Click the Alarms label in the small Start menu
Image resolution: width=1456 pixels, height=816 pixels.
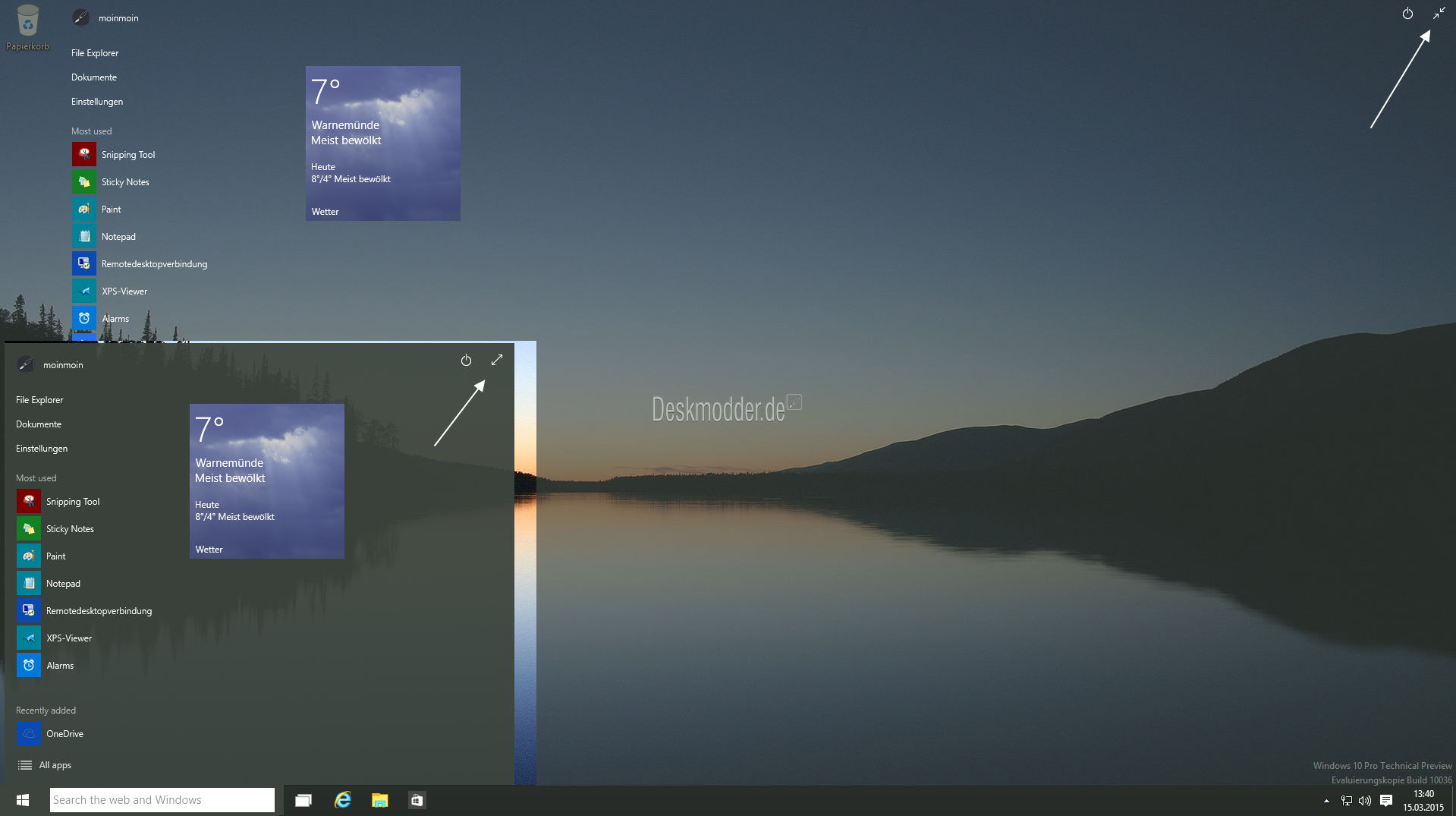pyautogui.click(x=60, y=666)
